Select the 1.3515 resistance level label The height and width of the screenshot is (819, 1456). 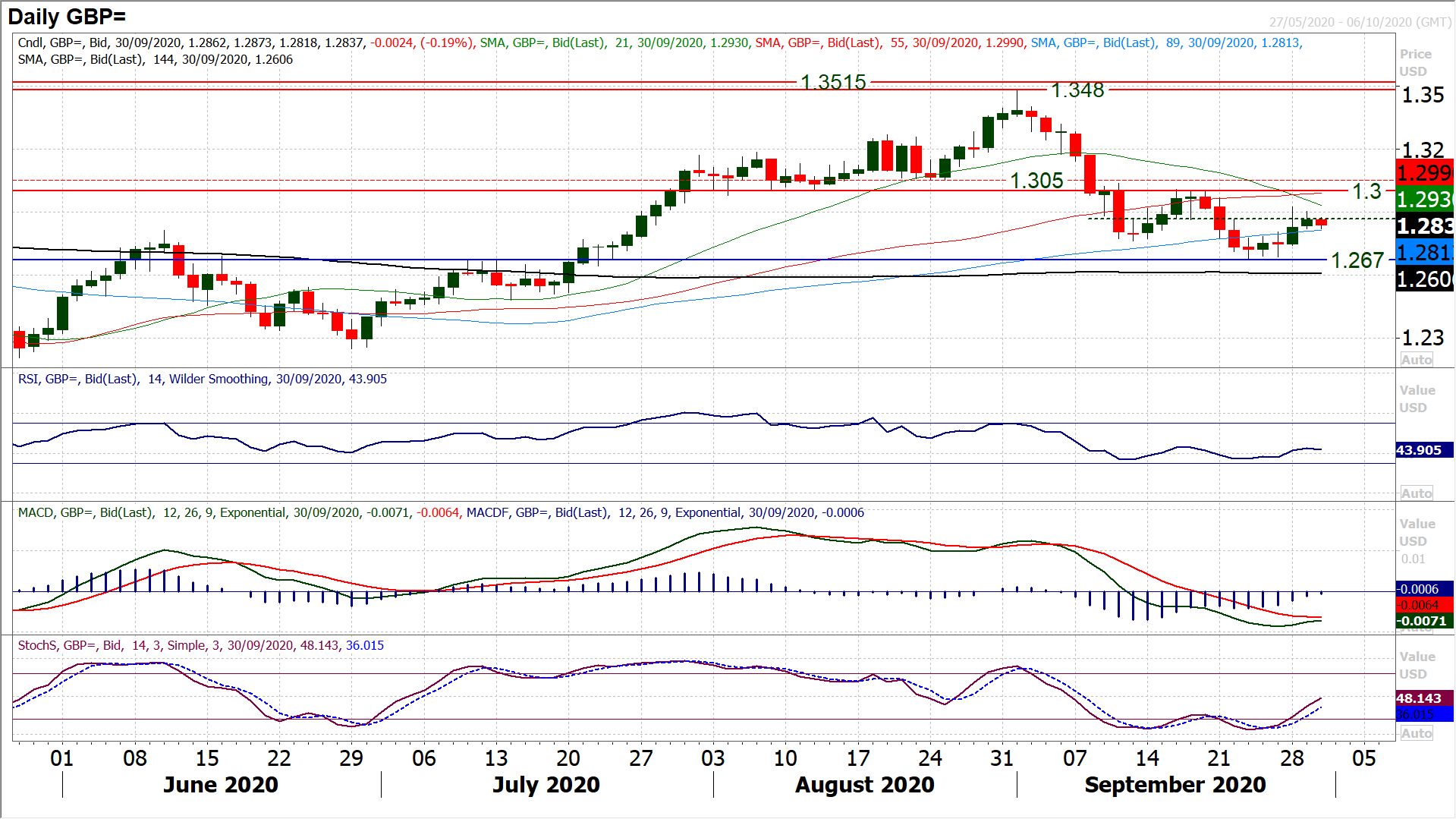(833, 82)
